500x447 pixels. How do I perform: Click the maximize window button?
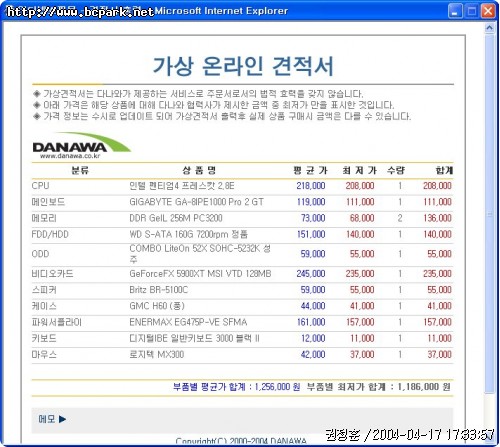[472, 11]
